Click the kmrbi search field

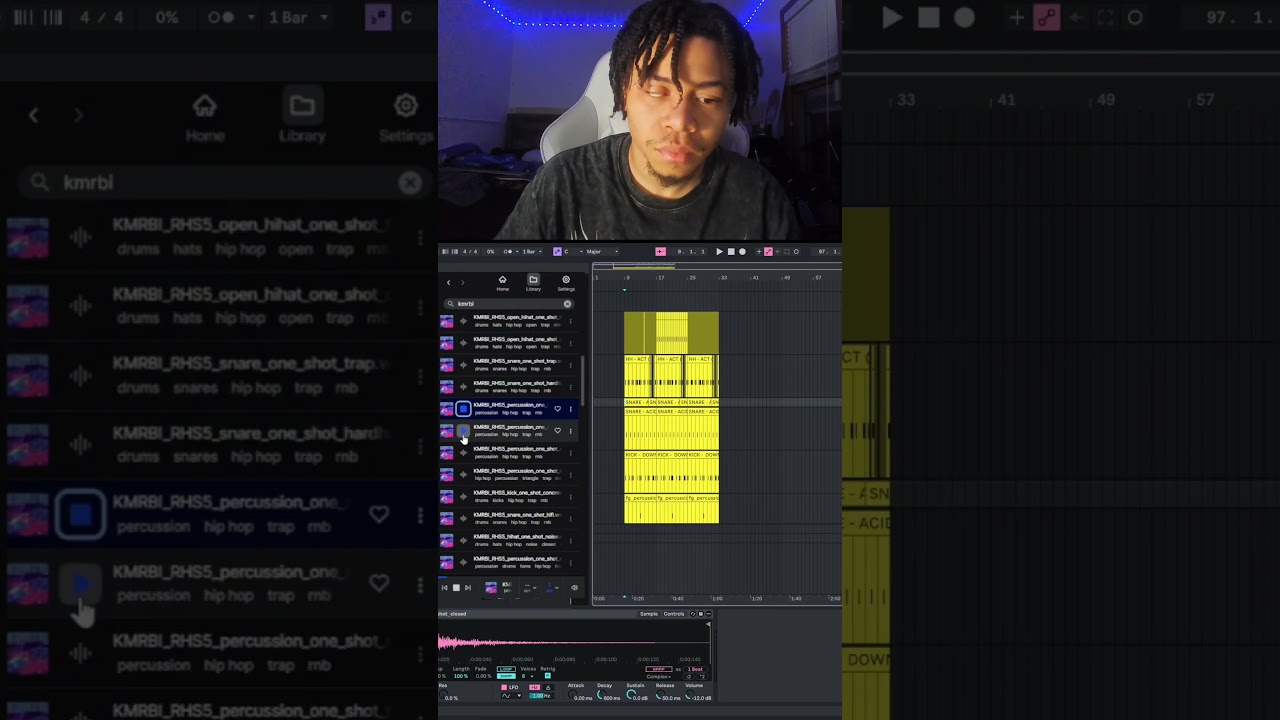coord(509,304)
